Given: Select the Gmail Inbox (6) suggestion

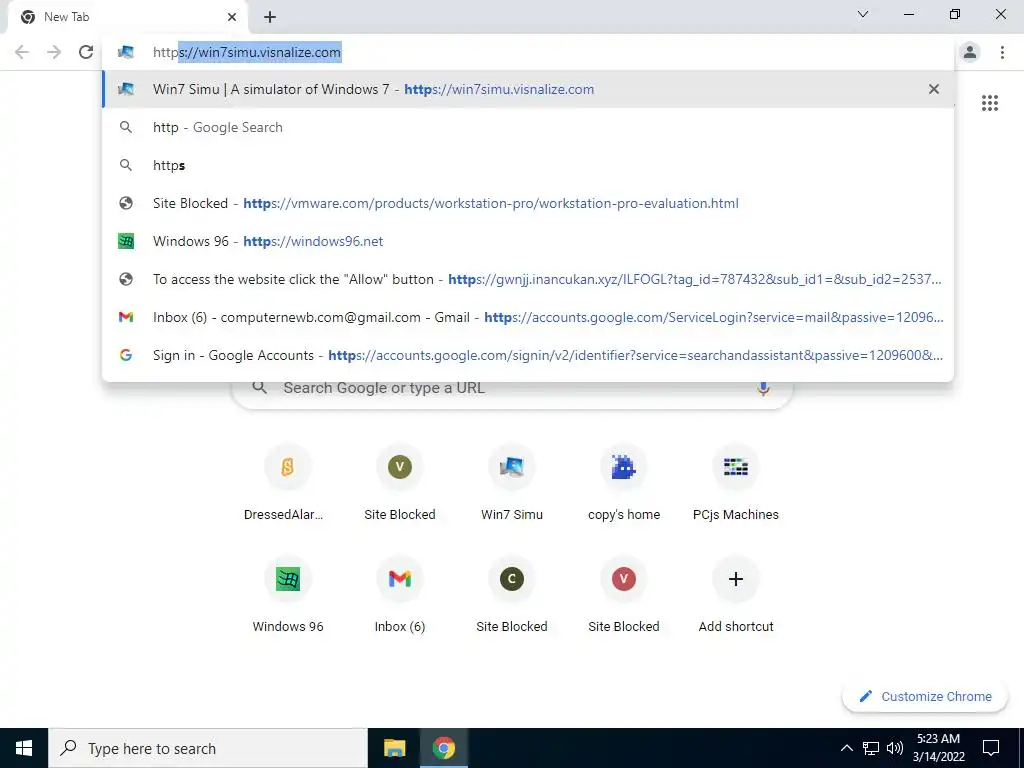Looking at the screenshot, I should click(x=528, y=317).
